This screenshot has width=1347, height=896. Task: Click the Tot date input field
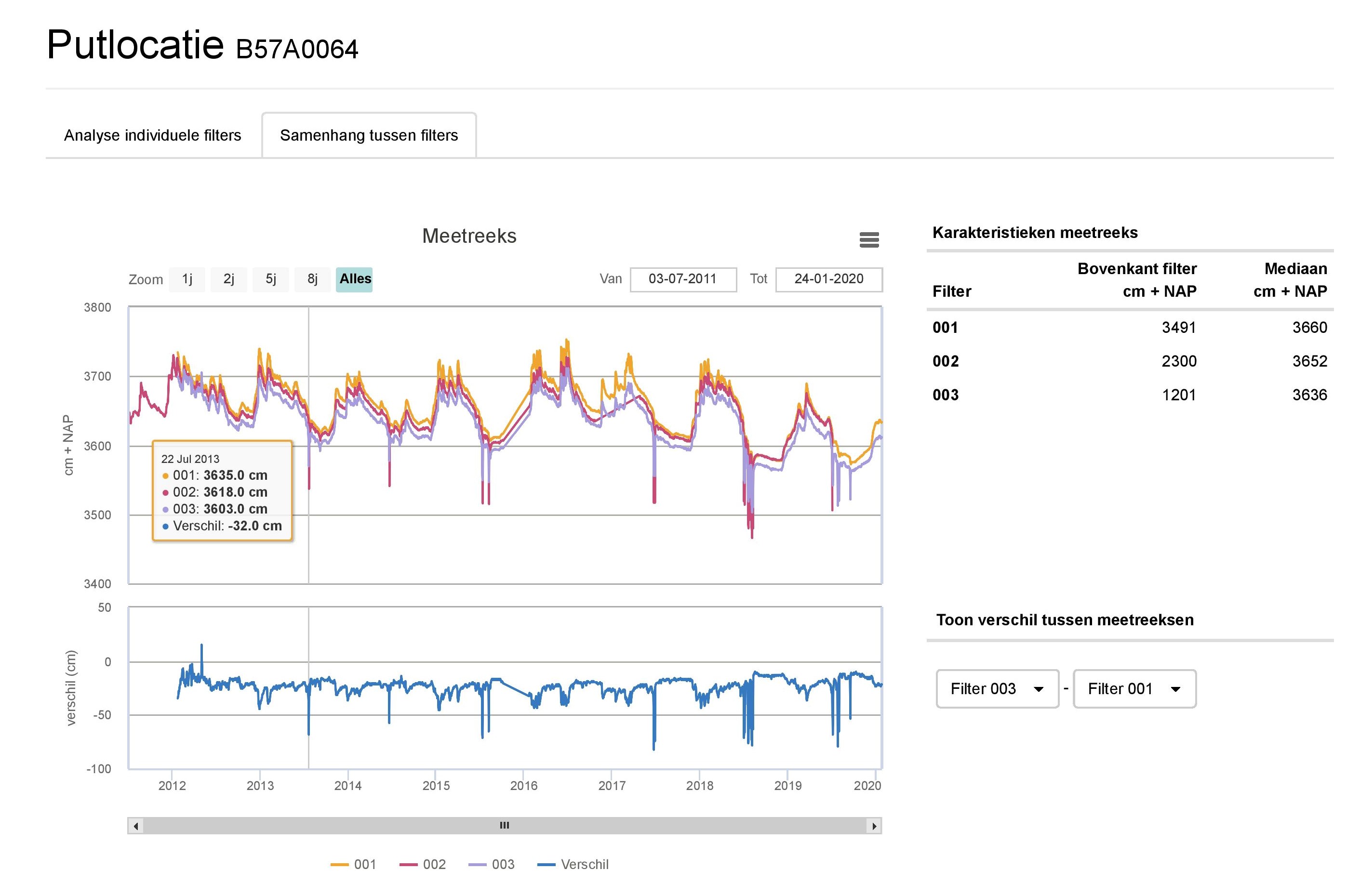coord(828,279)
